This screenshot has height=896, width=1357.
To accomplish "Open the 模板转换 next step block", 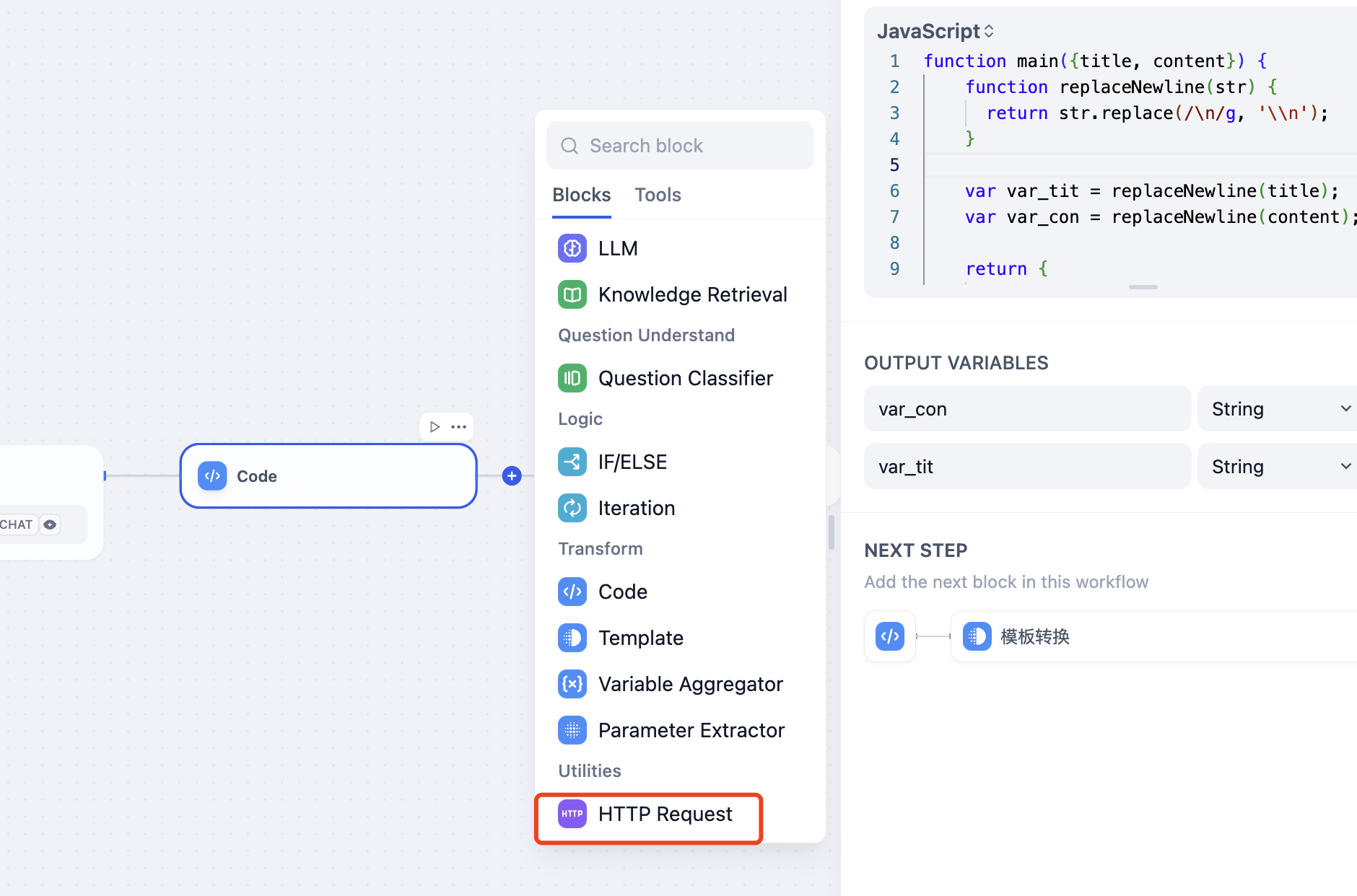I will click(1153, 636).
